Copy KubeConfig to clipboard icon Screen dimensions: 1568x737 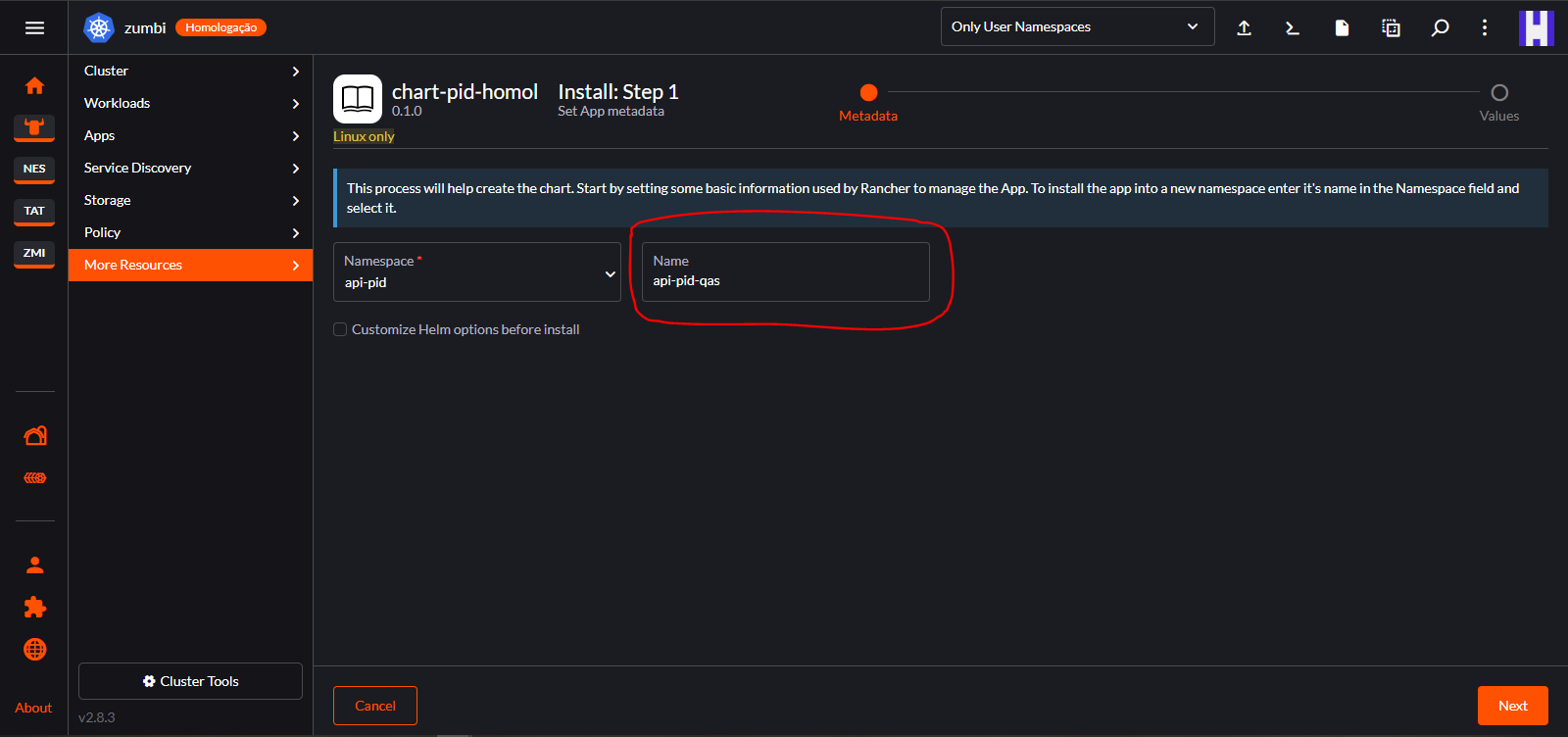[x=1391, y=27]
